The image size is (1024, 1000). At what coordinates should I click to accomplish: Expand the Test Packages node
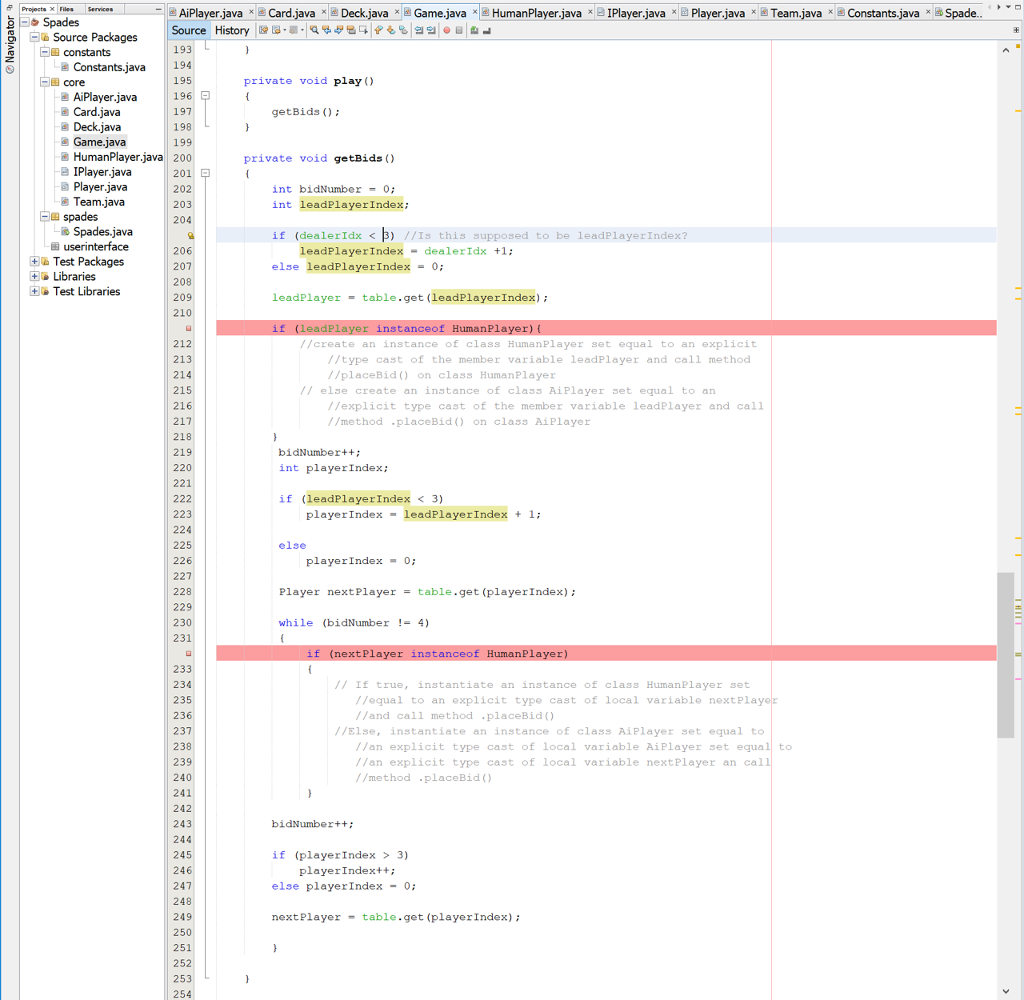[33, 261]
